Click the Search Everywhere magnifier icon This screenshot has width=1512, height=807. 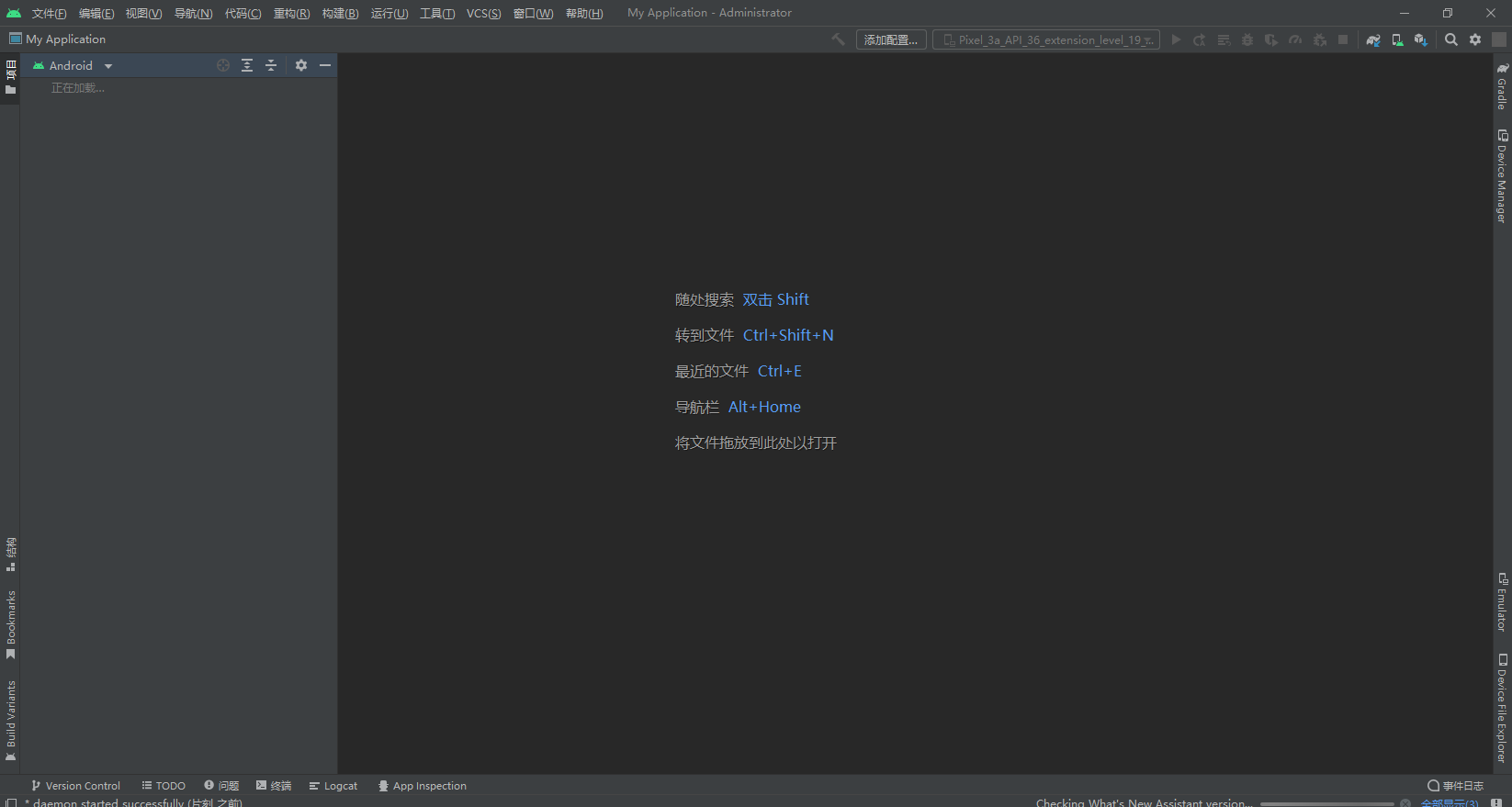1451,40
